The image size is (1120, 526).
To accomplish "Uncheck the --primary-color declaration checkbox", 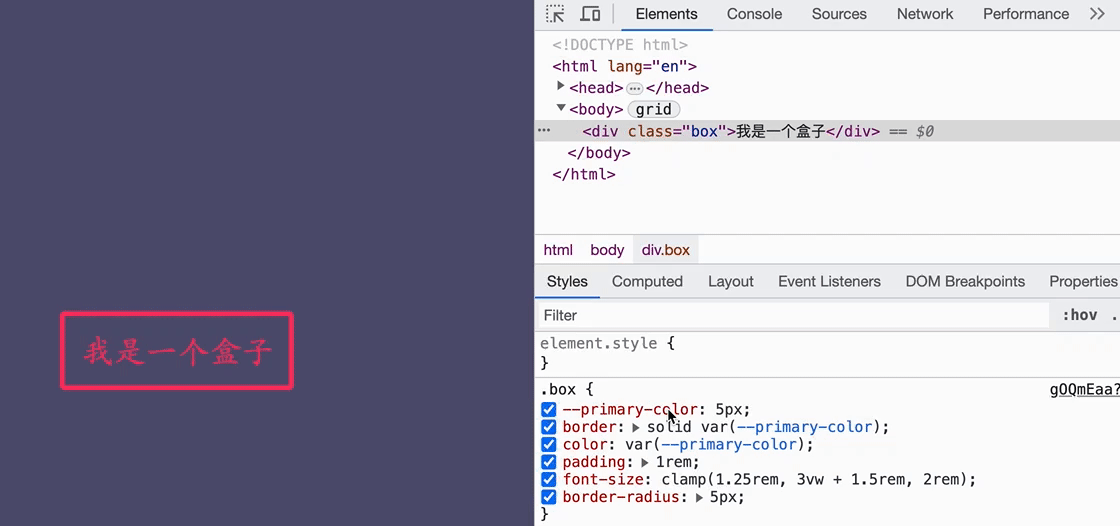I will tap(549, 410).
